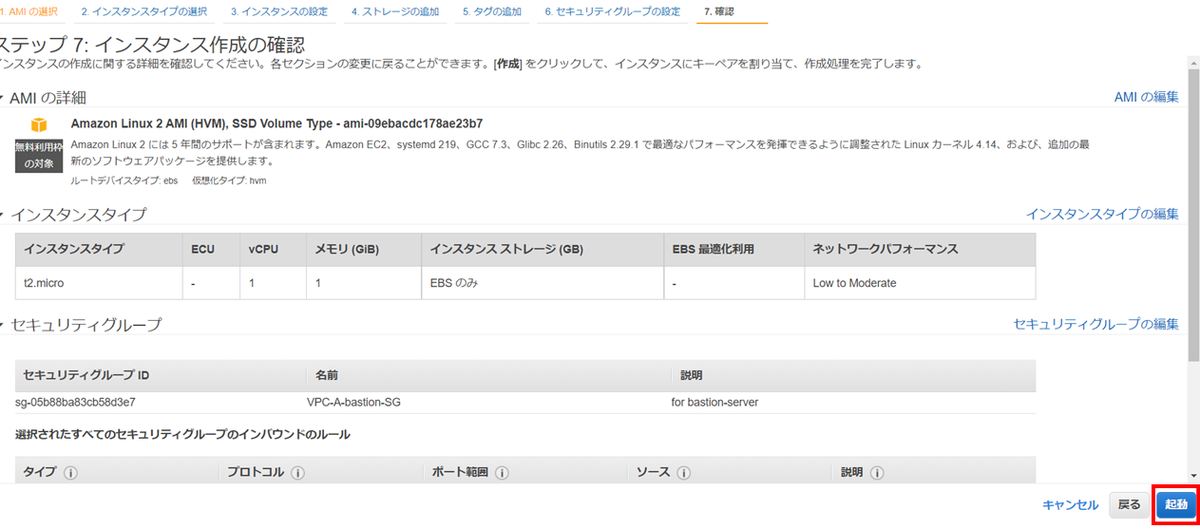Click the blue 起動 button
The image size is (1200, 529).
[1176, 505]
